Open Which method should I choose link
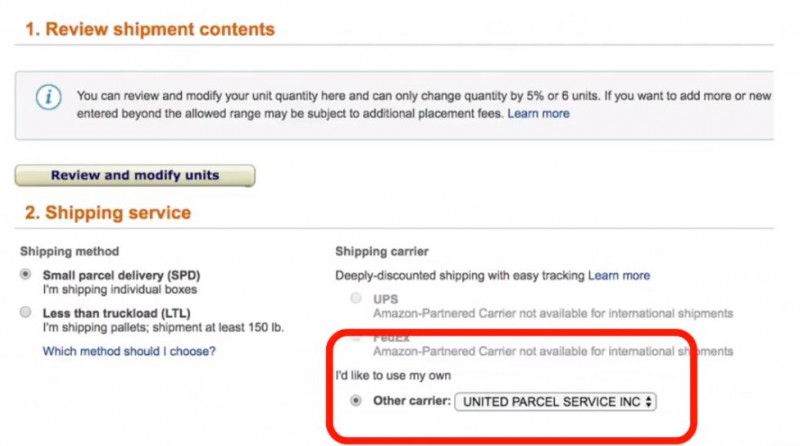The height and width of the screenshot is (446, 800). (x=129, y=351)
